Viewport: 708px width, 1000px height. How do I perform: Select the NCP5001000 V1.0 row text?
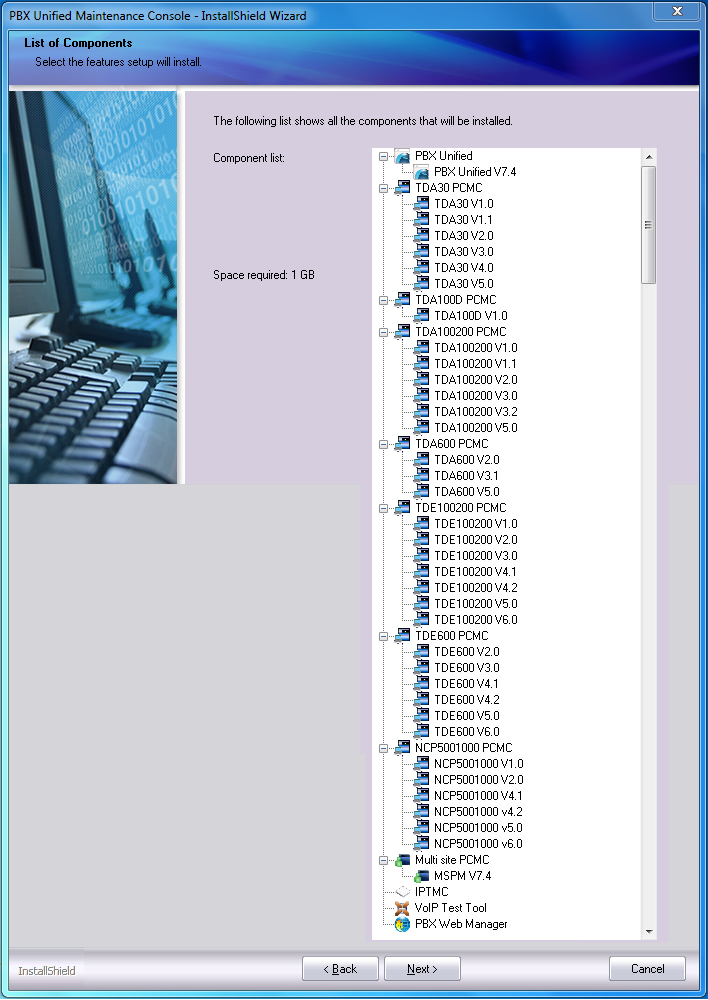(x=478, y=763)
